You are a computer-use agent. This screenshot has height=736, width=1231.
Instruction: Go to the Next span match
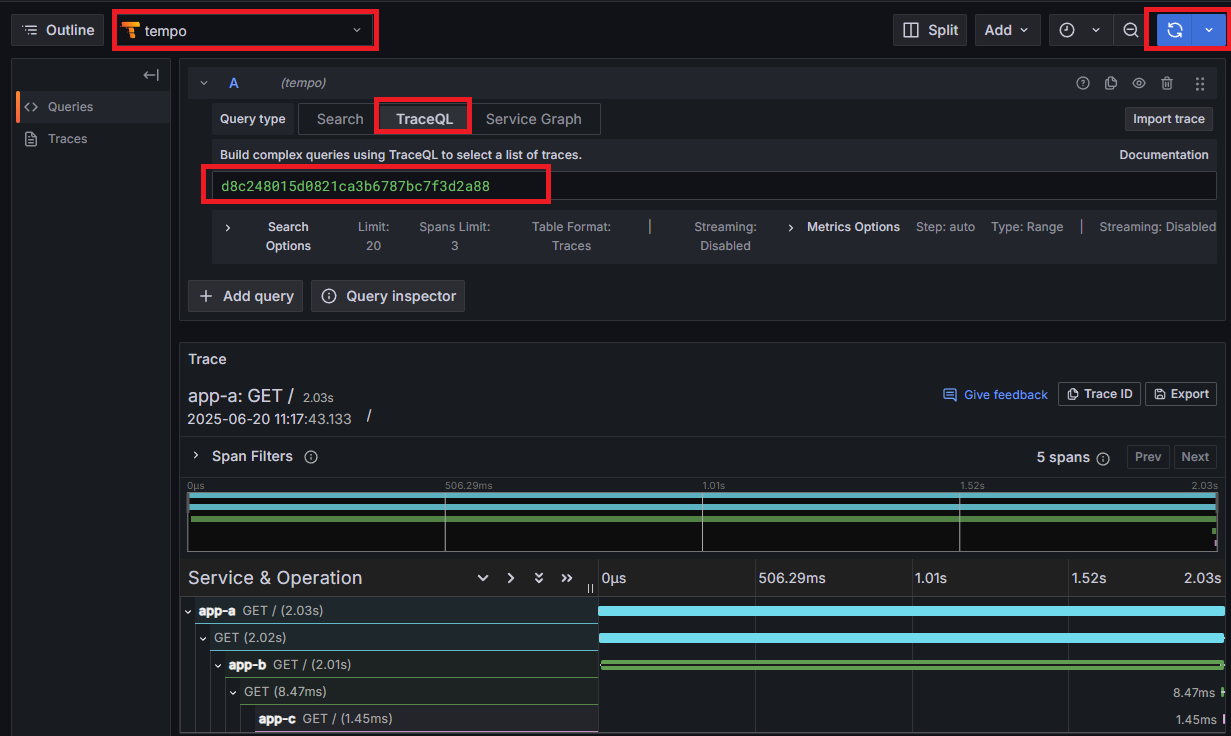pyautogui.click(x=1195, y=457)
